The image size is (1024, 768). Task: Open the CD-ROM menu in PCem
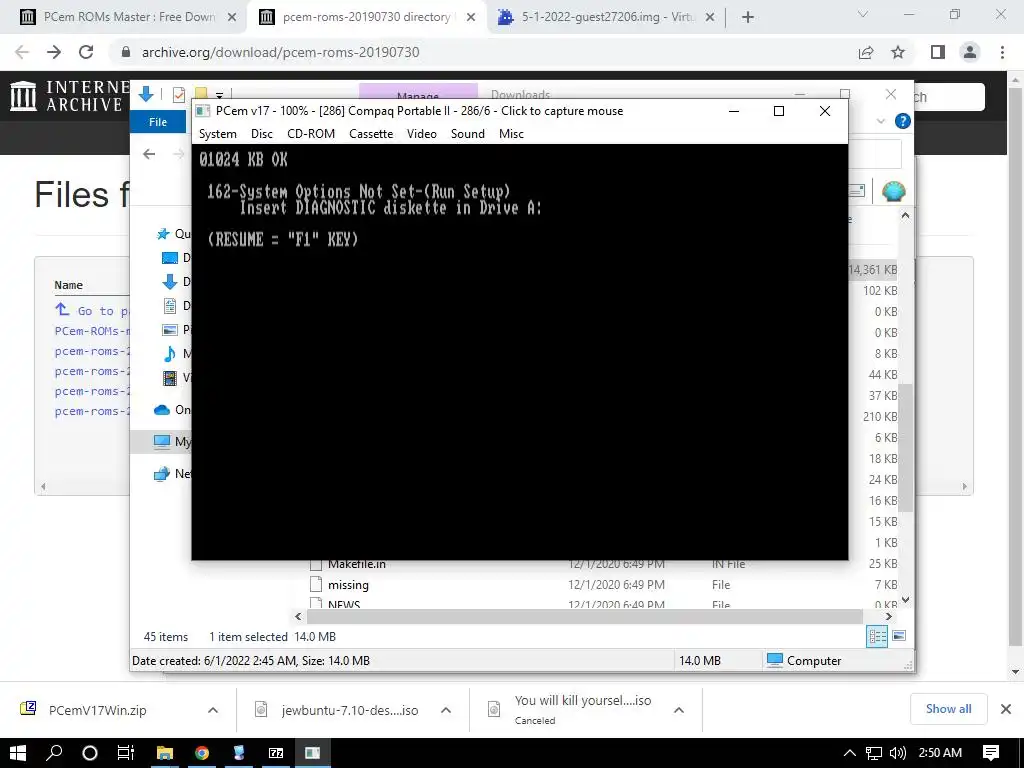click(x=311, y=134)
